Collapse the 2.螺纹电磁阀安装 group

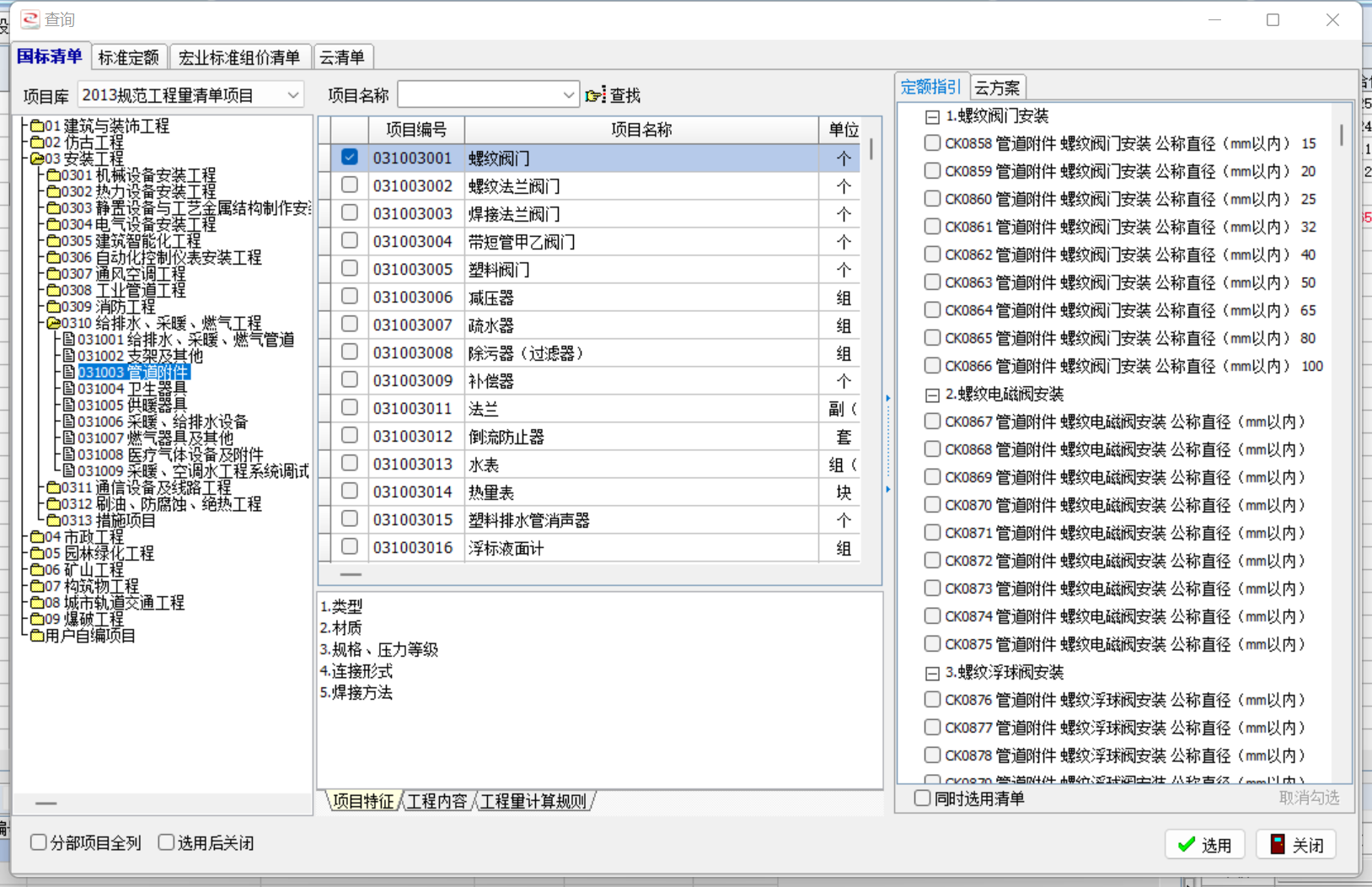(x=932, y=395)
